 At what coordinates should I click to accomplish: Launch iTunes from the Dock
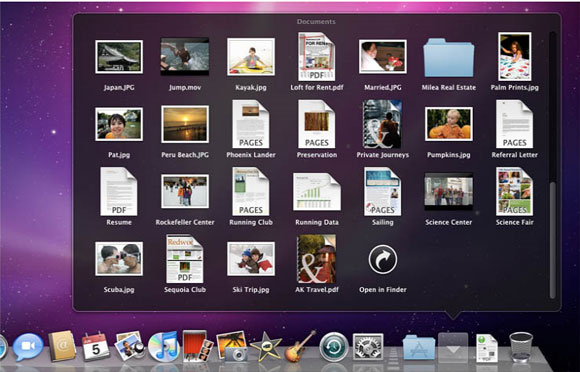163,346
